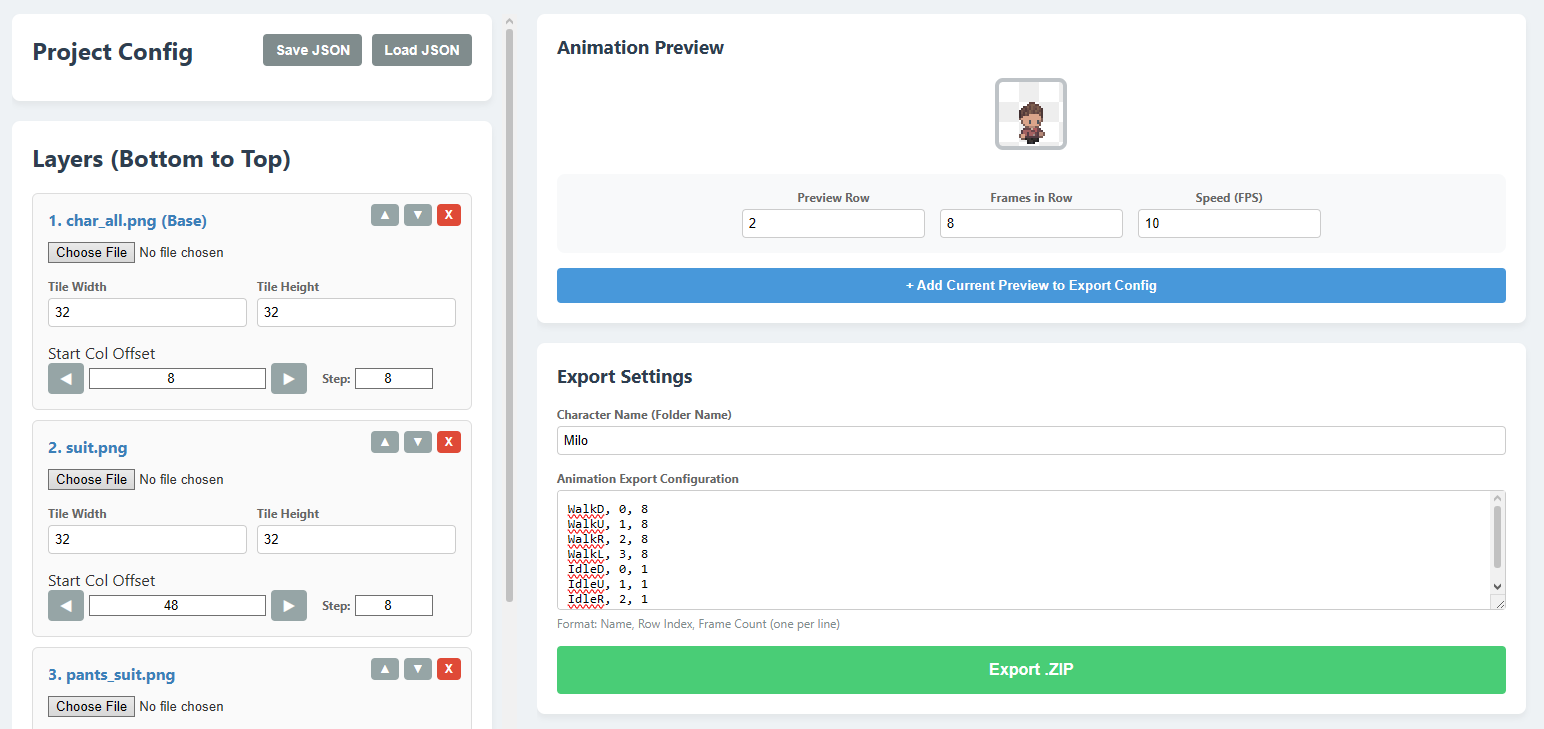Add current preview to export config

[x=1031, y=285]
